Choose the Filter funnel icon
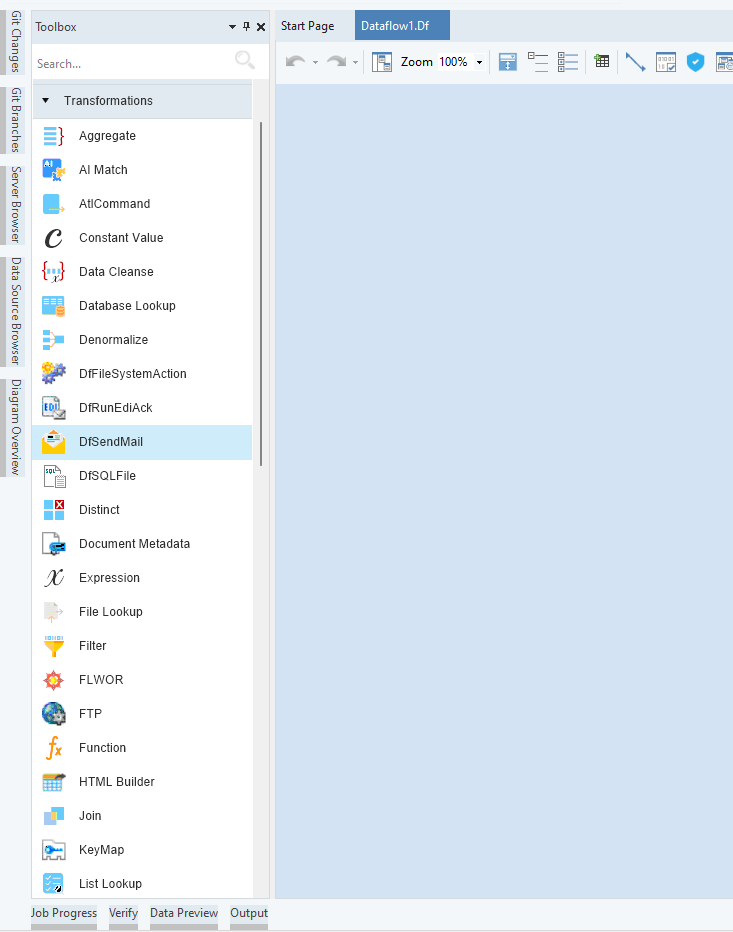The image size is (733, 932). (54, 646)
